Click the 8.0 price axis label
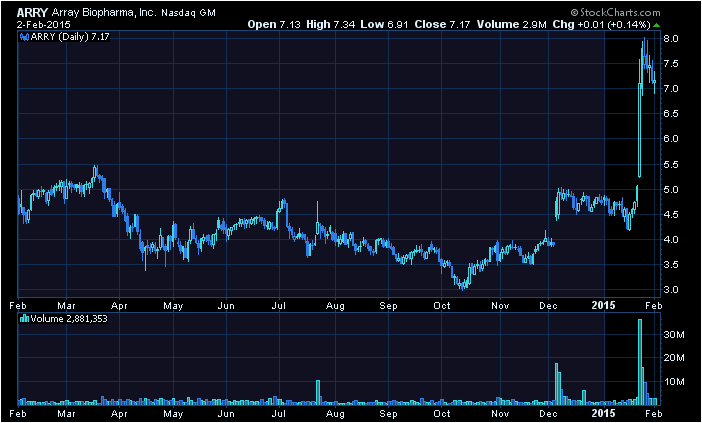702x423 pixels. [x=672, y=38]
